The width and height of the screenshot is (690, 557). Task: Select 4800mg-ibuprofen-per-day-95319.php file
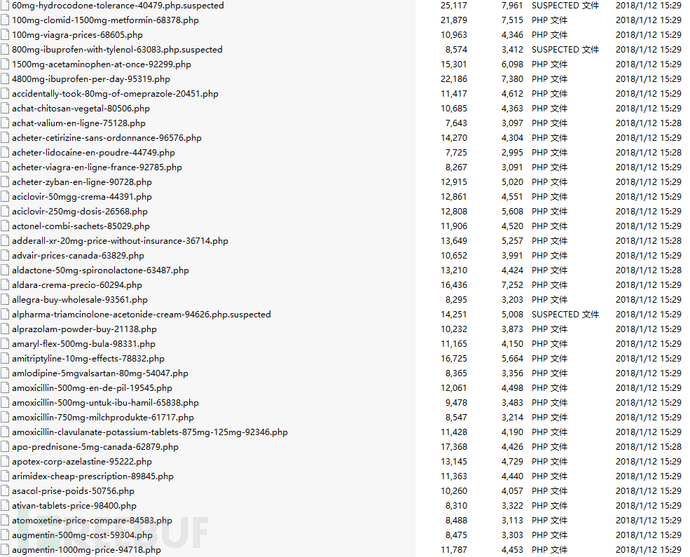tap(91, 79)
